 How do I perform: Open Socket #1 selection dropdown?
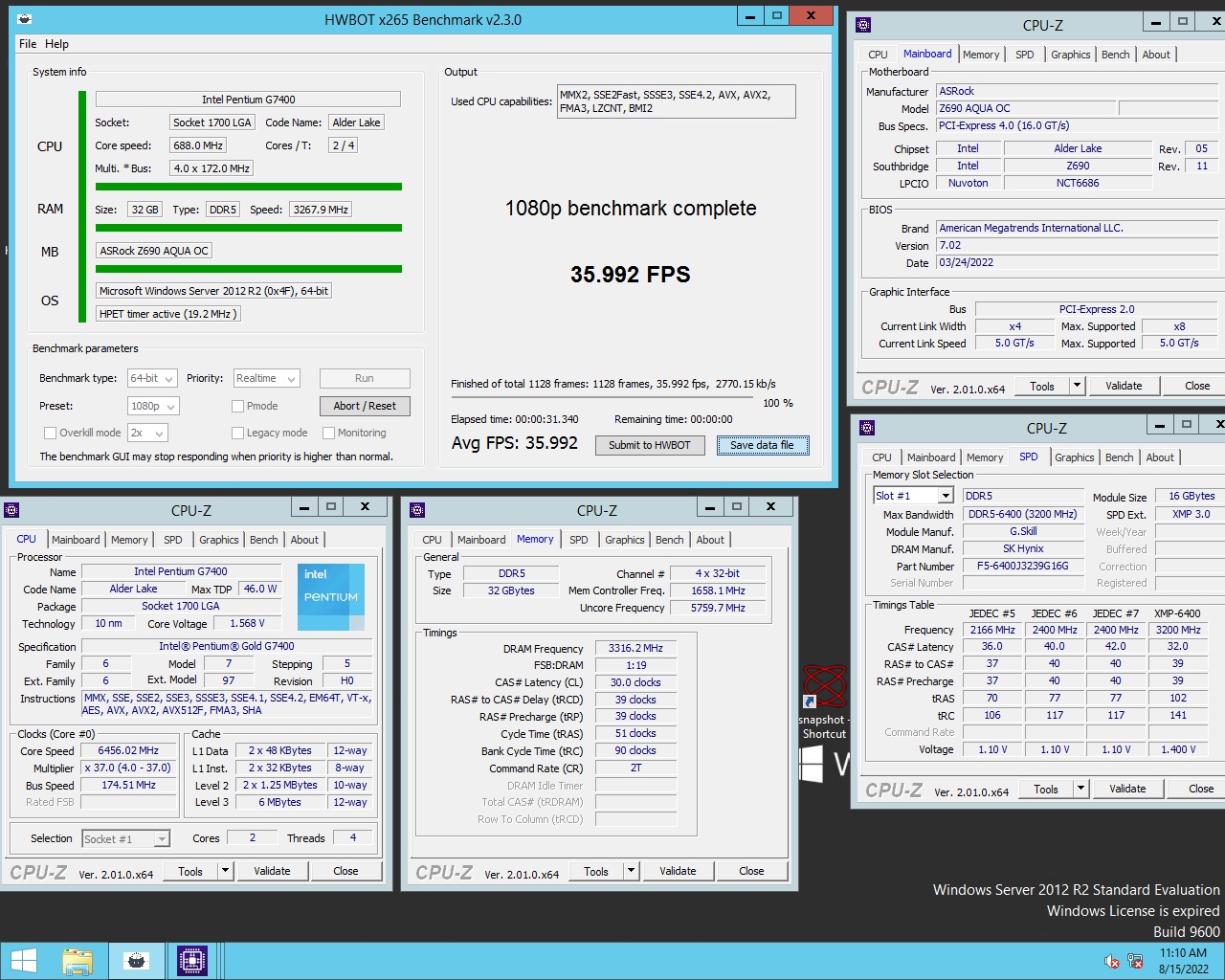125,839
